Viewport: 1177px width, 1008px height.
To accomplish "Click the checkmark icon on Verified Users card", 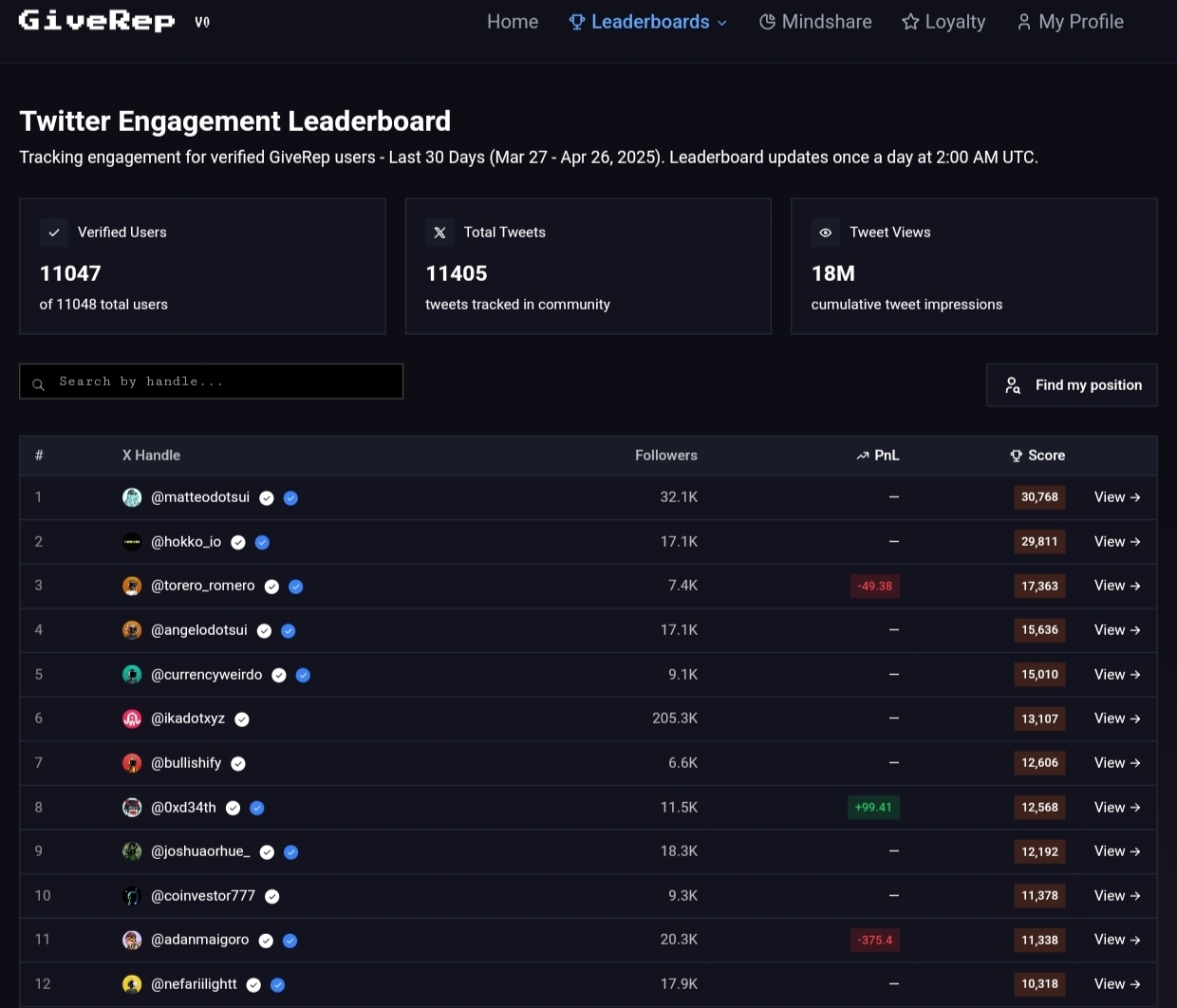I will (54, 233).
